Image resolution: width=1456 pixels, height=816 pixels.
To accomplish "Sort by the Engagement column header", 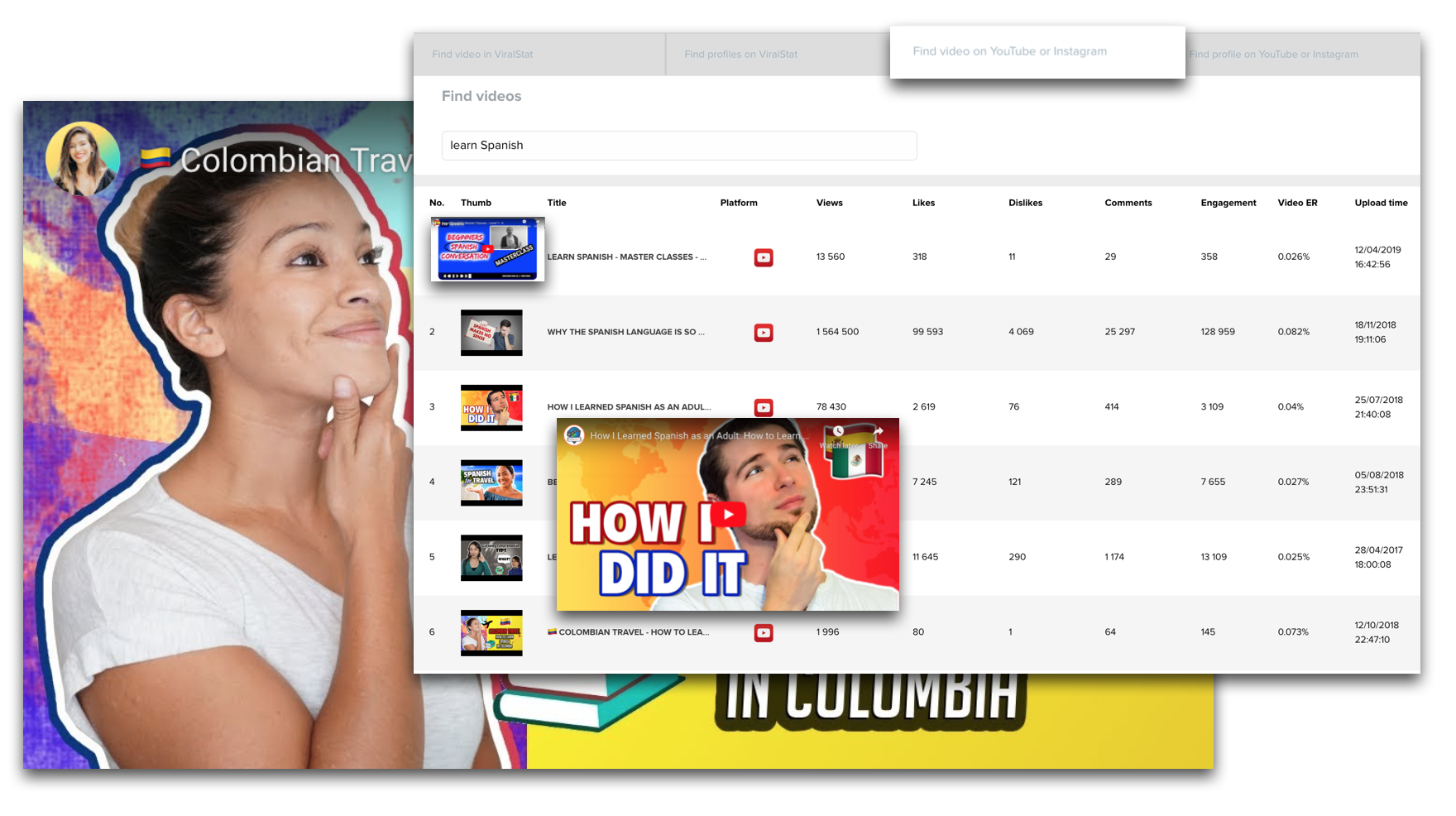I will click(x=1228, y=203).
